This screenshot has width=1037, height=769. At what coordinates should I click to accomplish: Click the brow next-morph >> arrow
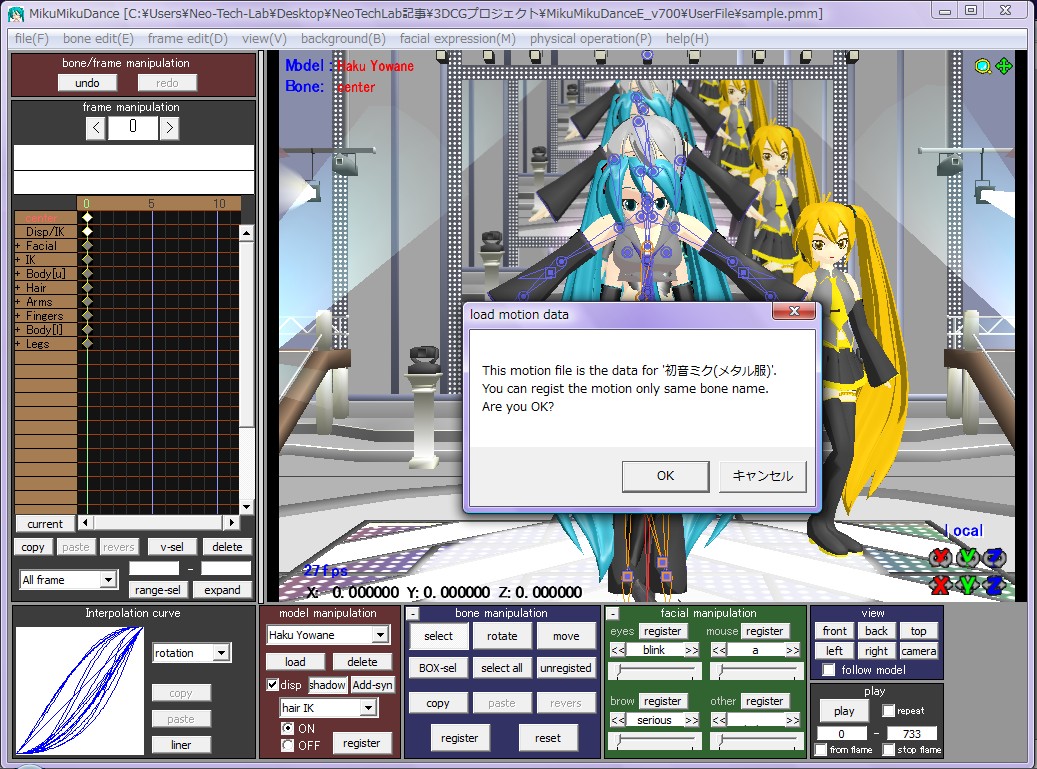[692, 720]
